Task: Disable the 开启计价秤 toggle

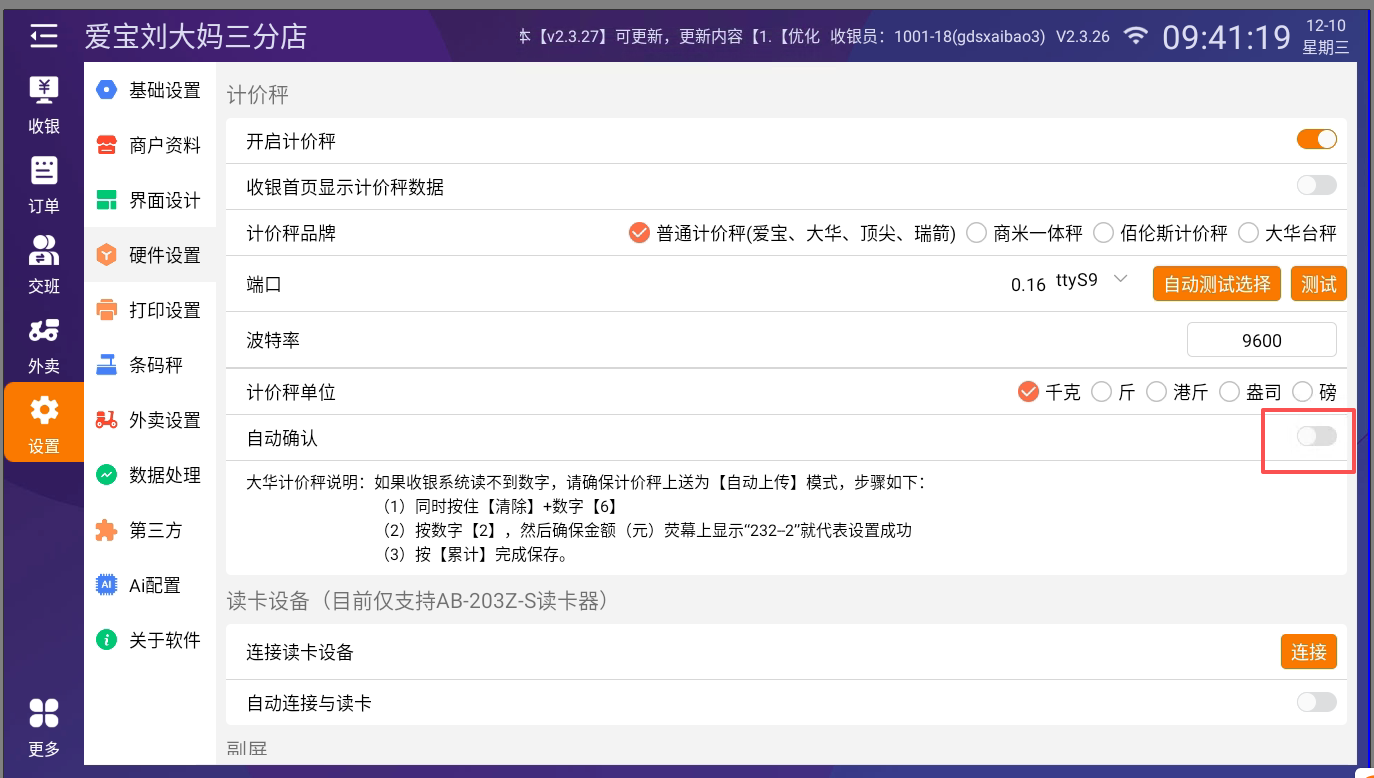Action: click(x=1316, y=140)
